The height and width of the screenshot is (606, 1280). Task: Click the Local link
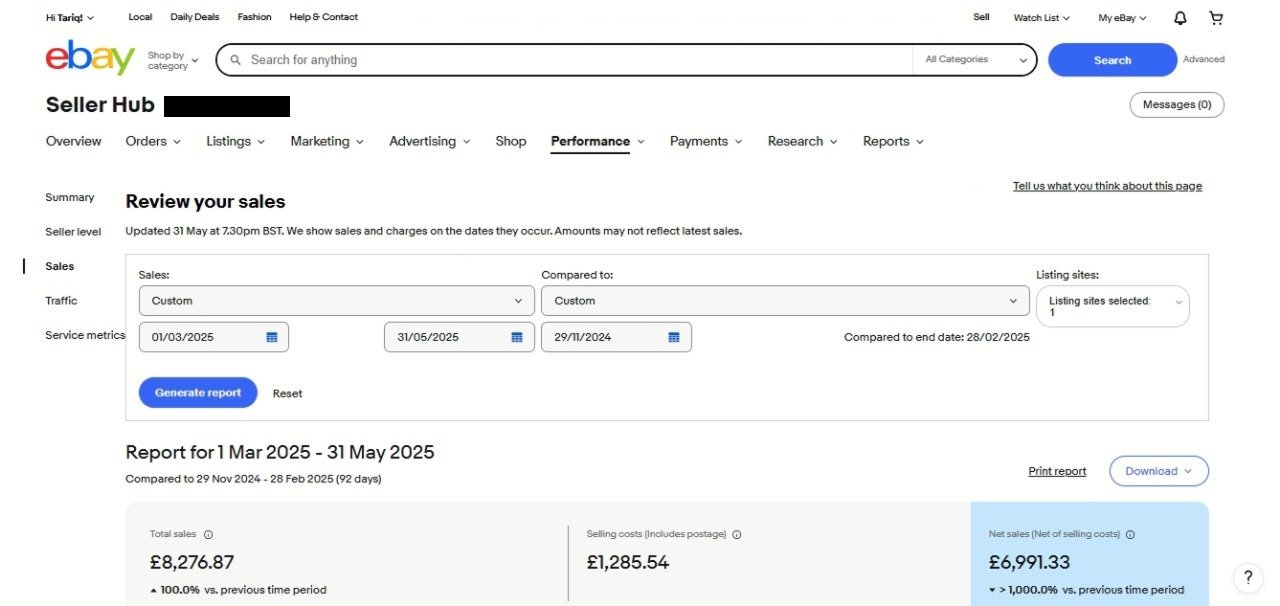[140, 17]
